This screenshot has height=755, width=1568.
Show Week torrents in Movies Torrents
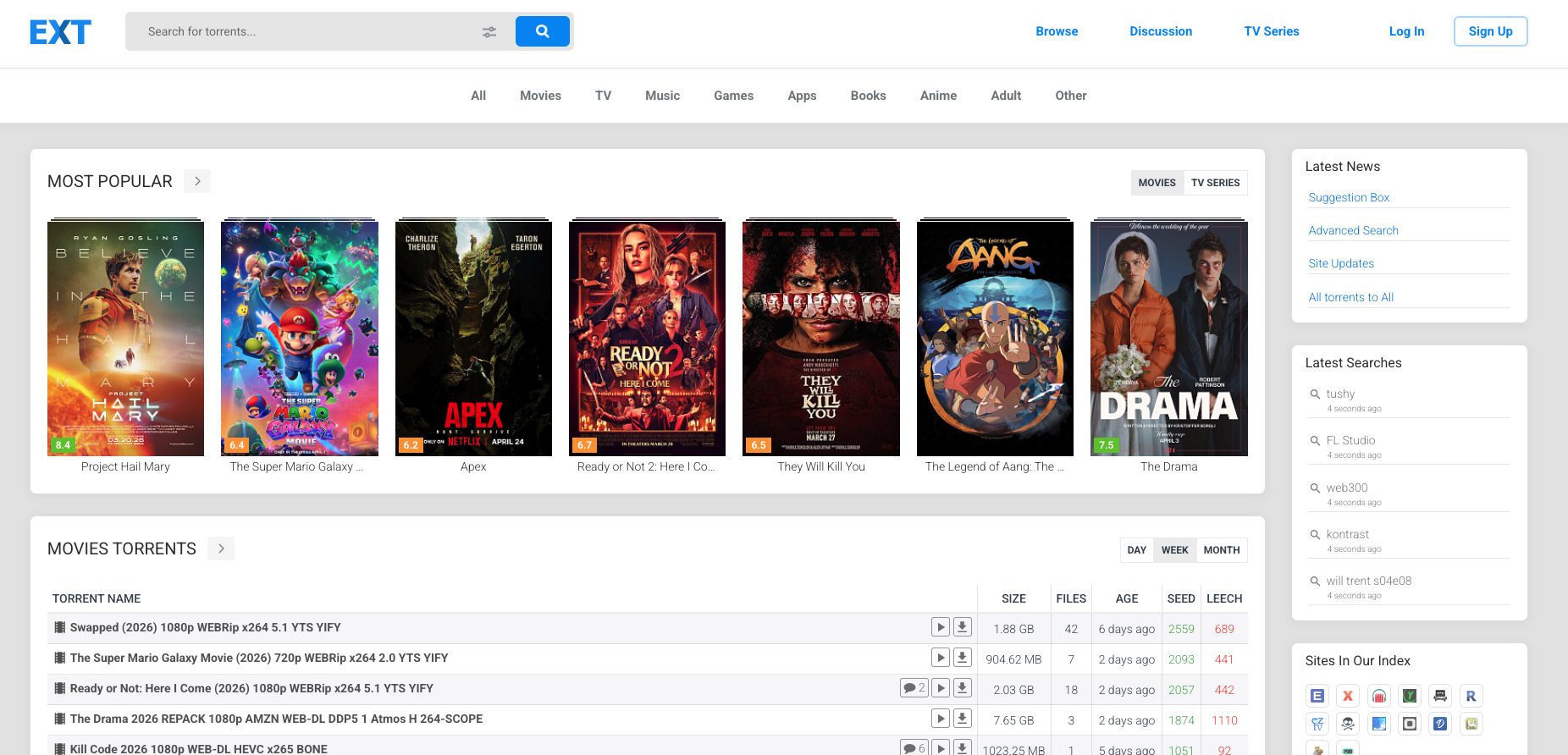(1174, 550)
